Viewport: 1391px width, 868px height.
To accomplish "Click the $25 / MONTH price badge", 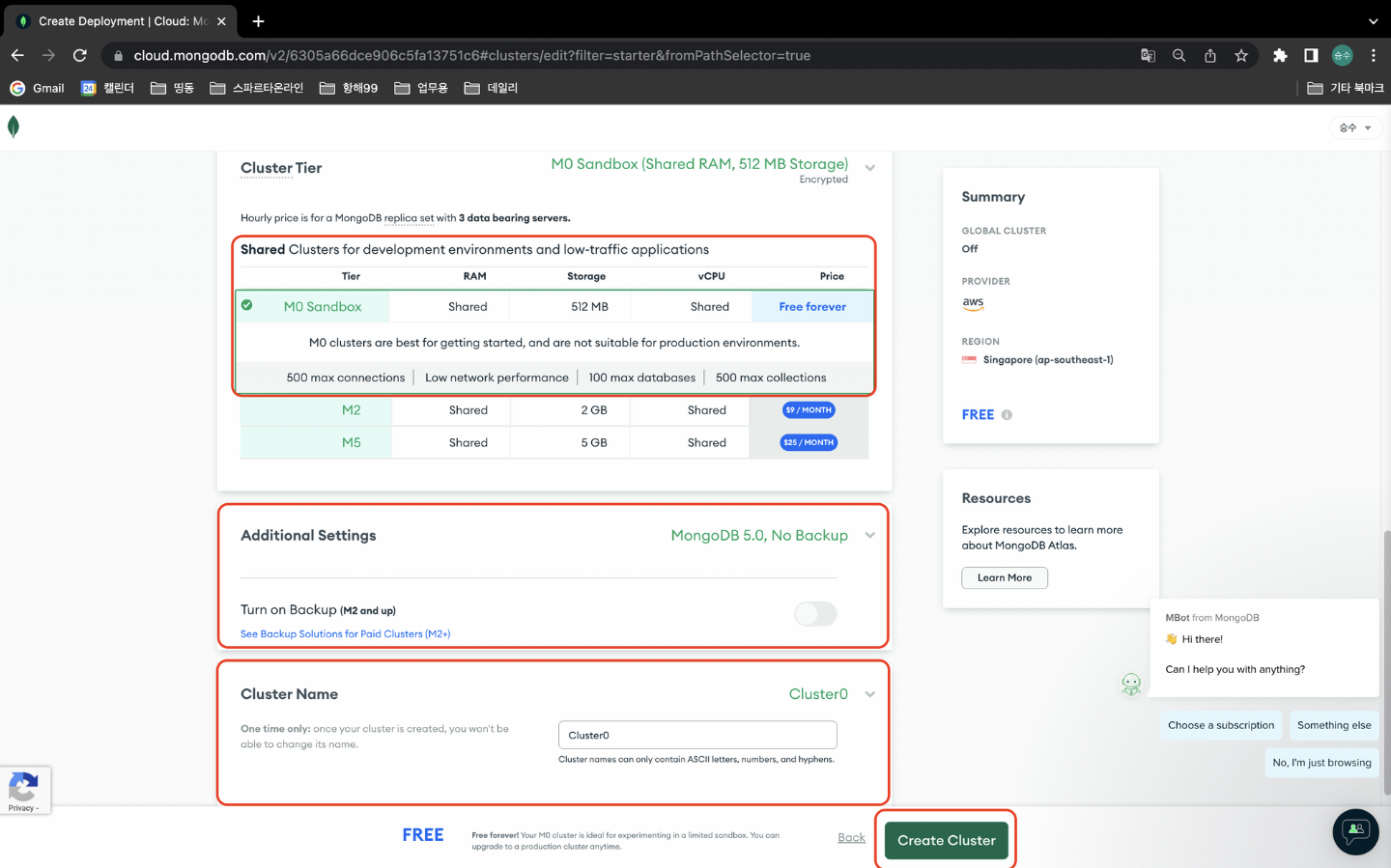I will [x=809, y=443].
